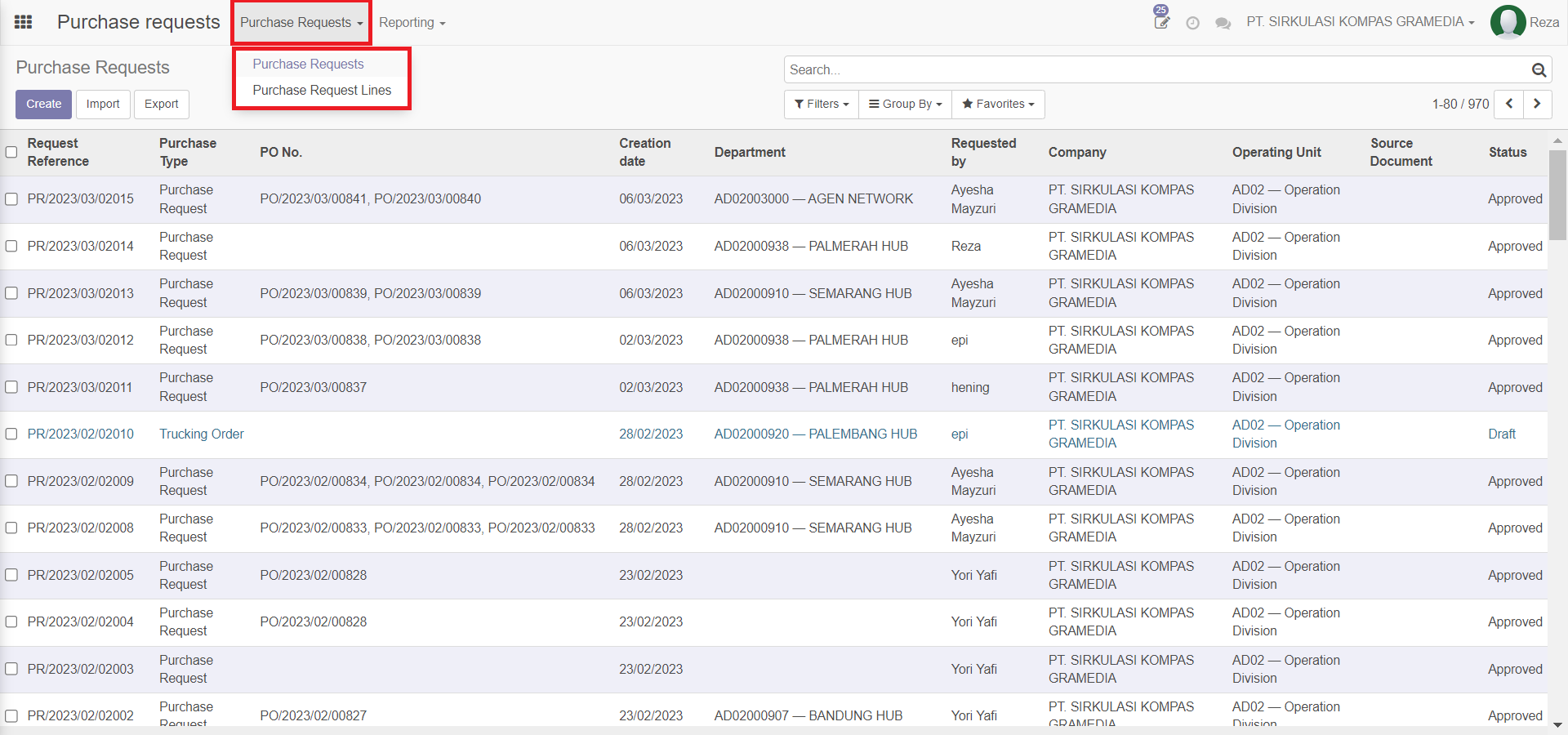The width and height of the screenshot is (1568, 735).
Task: Click in the Search input field
Action: [1156, 69]
